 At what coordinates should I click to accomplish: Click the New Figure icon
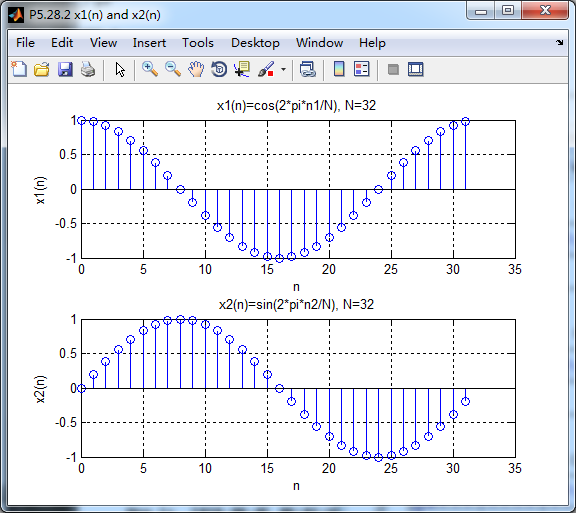click(x=19, y=69)
